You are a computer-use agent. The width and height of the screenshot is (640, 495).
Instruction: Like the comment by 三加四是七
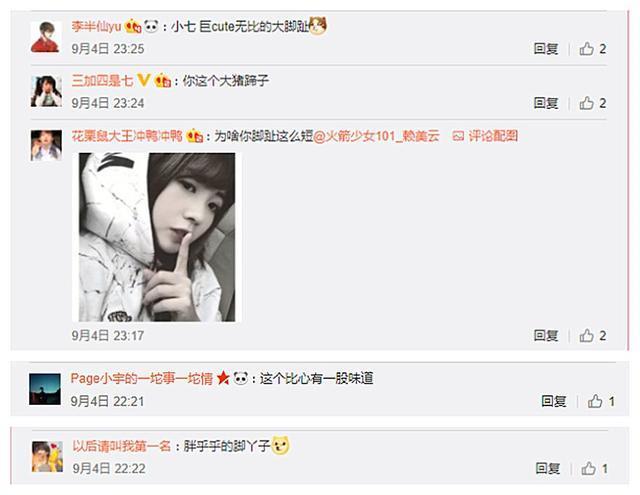593,103
